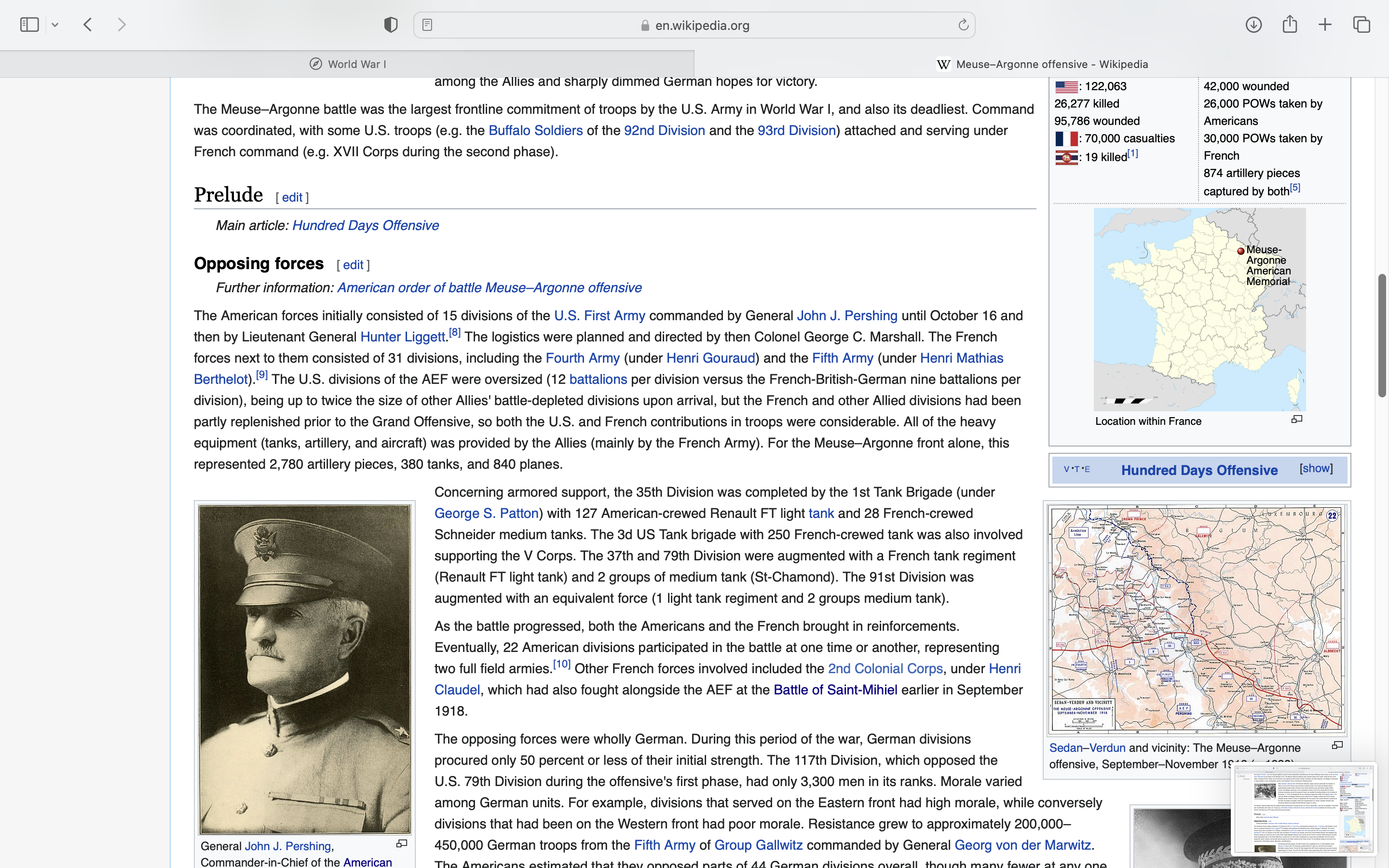Open the sidebar options chevron dropdown
The height and width of the screenshot is (868, 1389).
pos(55,25)
